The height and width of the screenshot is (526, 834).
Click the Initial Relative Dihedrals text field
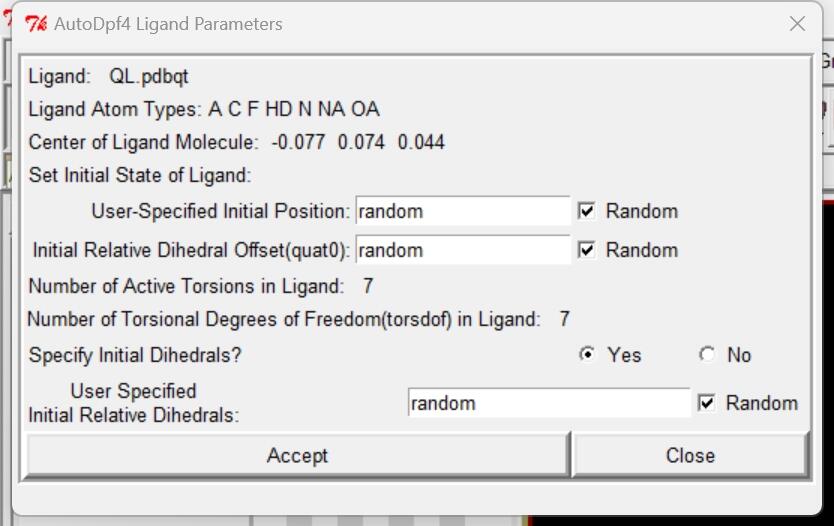(548, 403)
